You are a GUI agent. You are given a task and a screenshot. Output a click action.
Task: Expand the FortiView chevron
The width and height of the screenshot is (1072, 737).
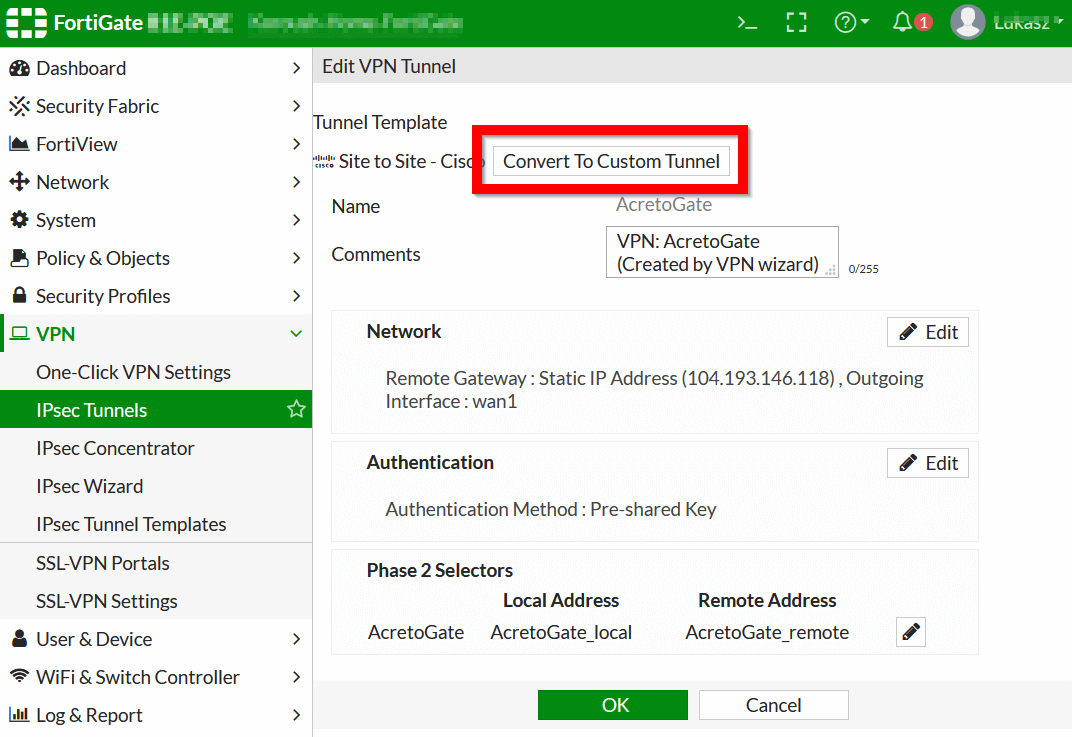coord(296,144)
